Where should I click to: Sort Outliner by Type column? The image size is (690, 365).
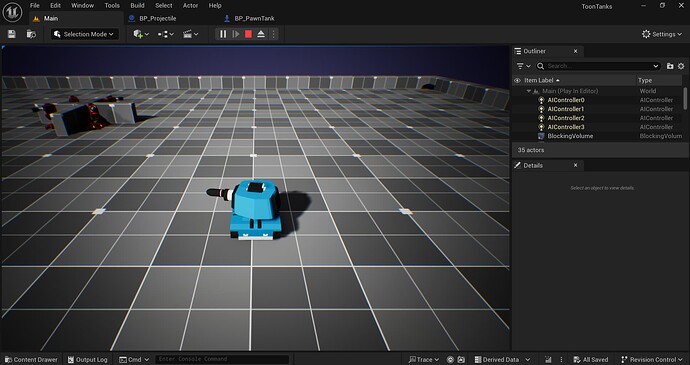[645, 80]
